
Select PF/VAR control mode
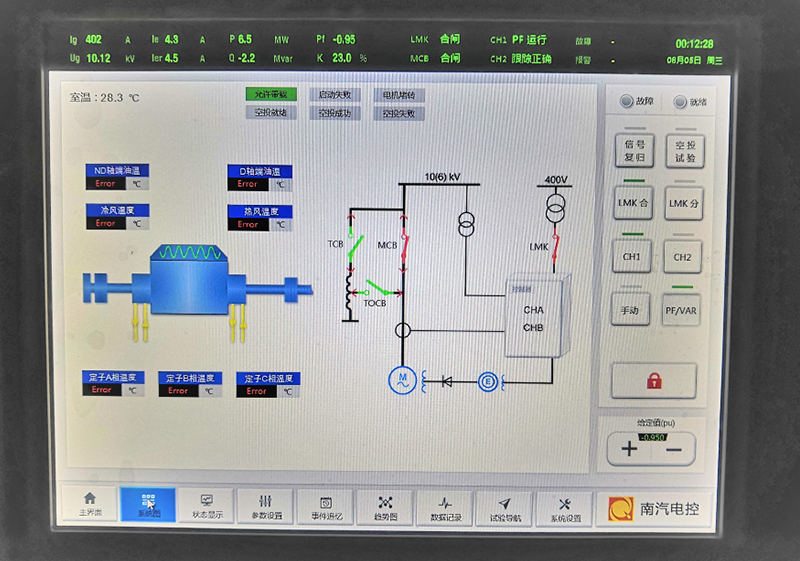(x=682, y=311)
